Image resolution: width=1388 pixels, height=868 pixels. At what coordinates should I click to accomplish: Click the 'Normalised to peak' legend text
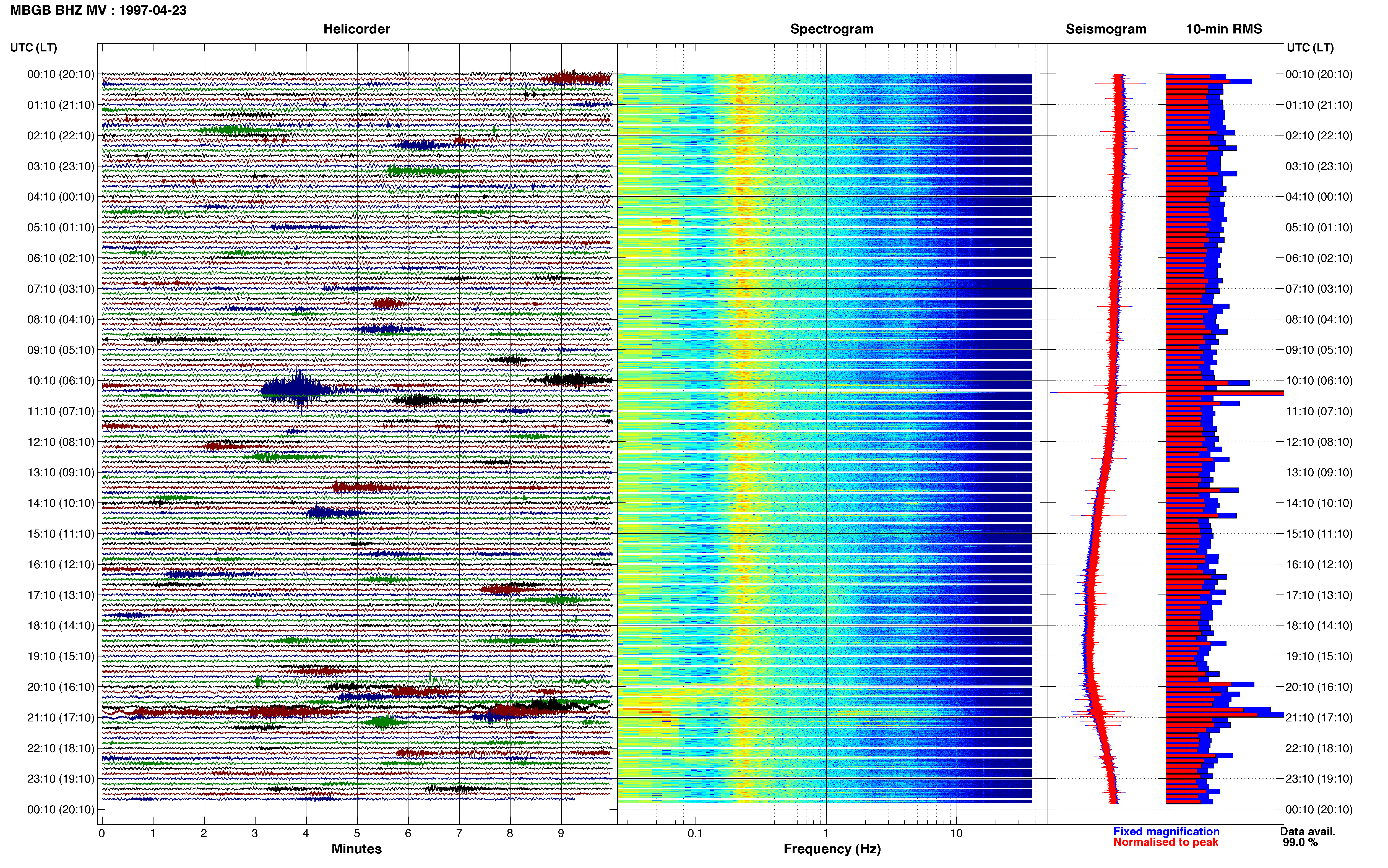pyautogui.click(x=1166, y=842)
